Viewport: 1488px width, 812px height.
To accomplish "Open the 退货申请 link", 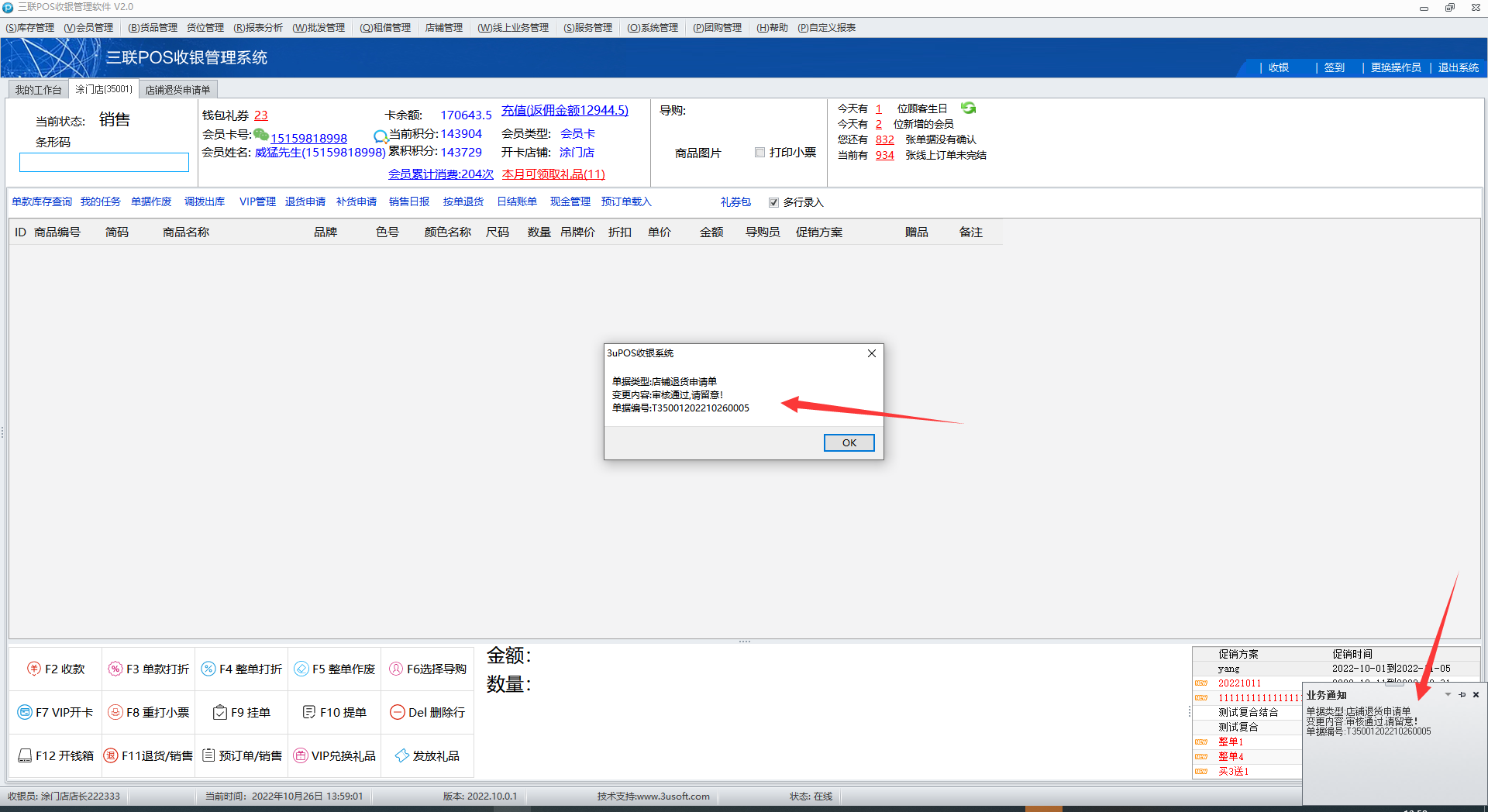I will click(305, 201).
